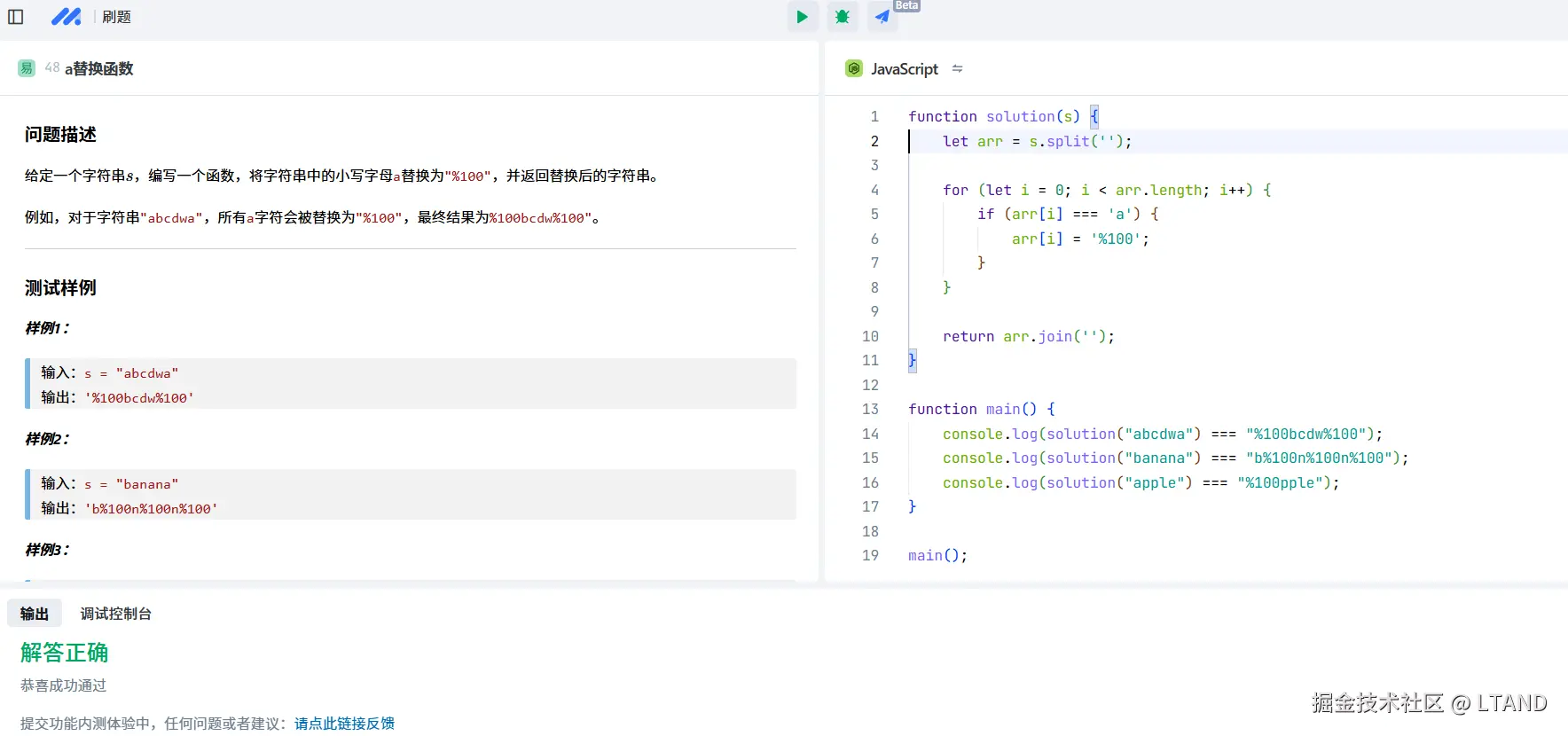Click the function solution(s) declaration line
The image size is (1568, 736).
1003,116
